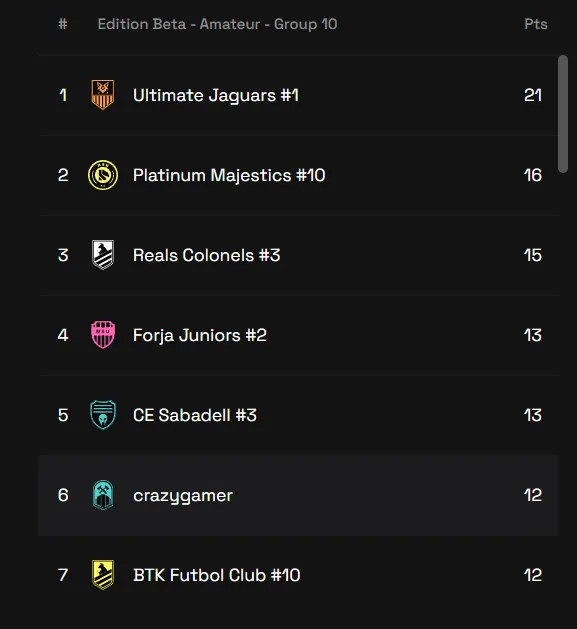Open Forja Juniors #2 team entry
Image resolution: width=577 pixels, height=629 pixels.
tap(200, 335)
